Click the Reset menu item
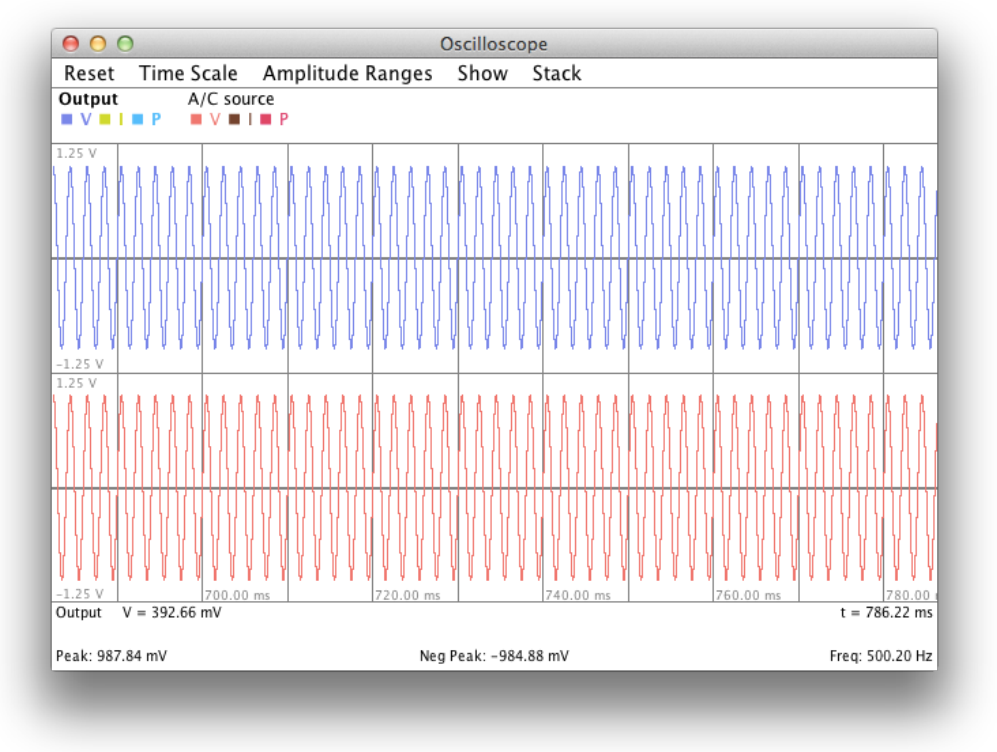This screenshot has width=997, height=752. click(89, 73)
